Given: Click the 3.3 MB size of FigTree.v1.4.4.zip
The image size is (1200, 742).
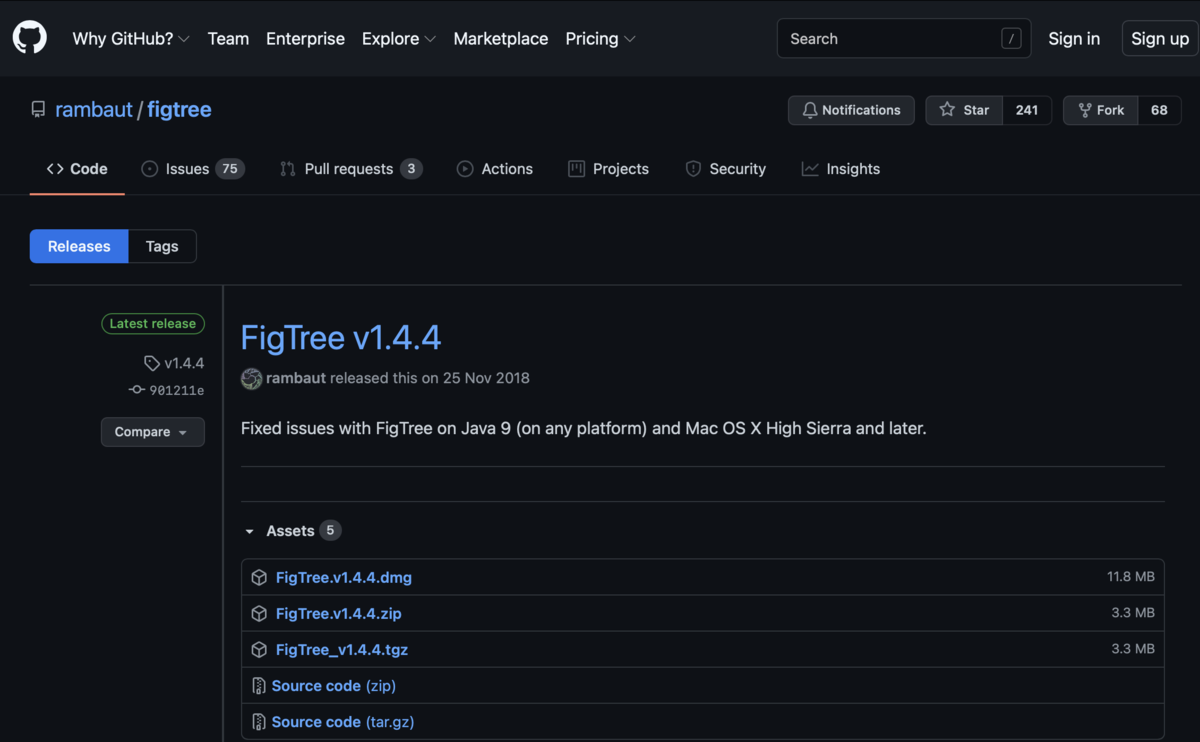Looking at the screenshot, I should [1133, 613].
